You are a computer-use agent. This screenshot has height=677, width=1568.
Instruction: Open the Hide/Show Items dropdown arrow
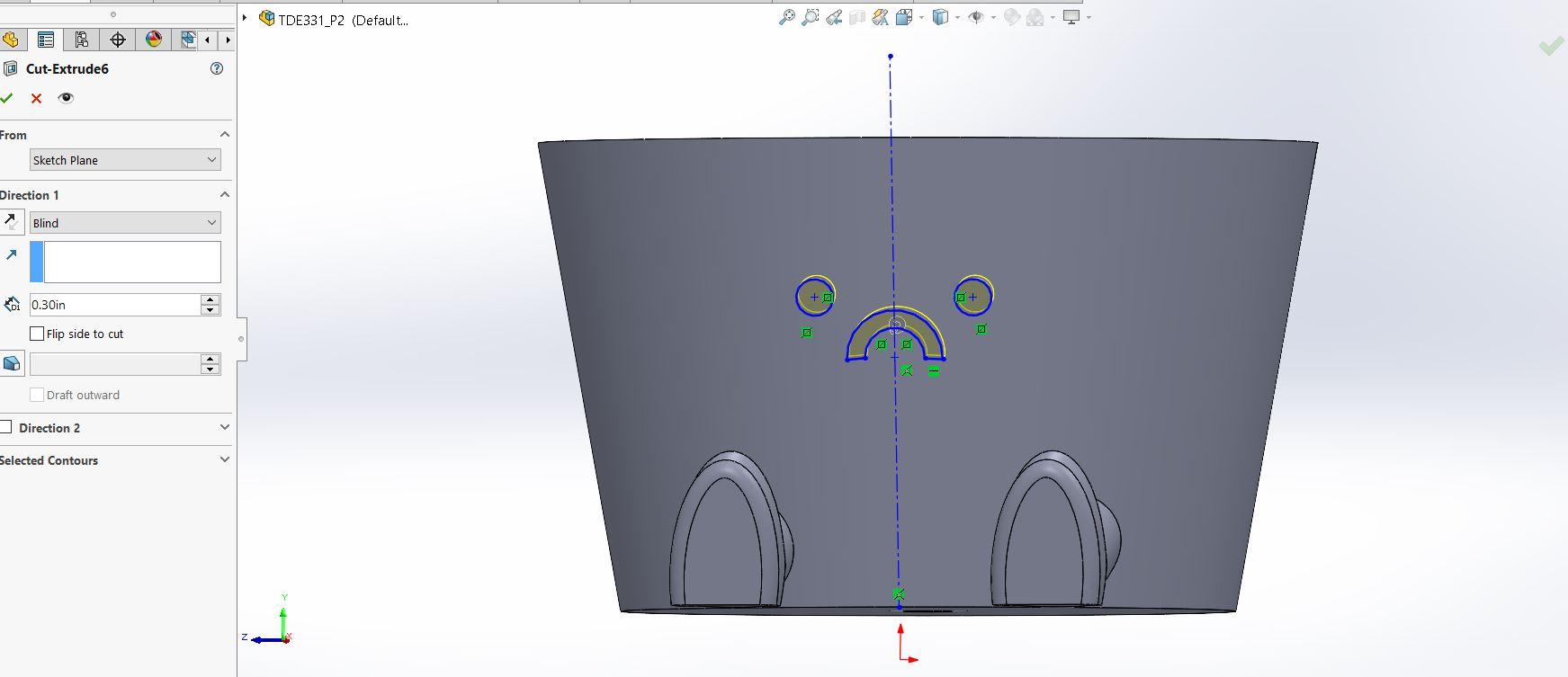click(x=992, y=17)
